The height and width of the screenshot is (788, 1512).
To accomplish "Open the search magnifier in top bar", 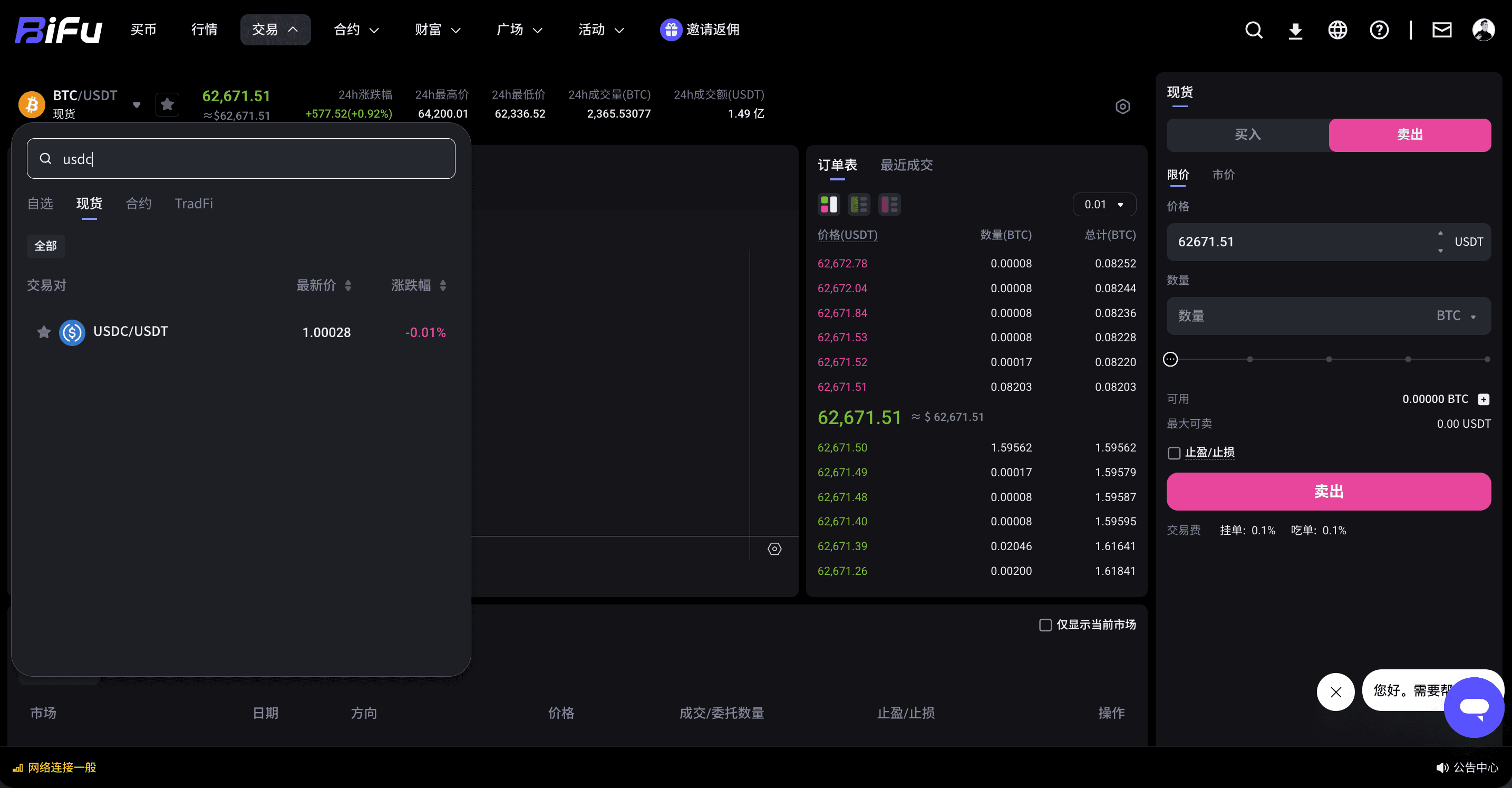I will (1254, 30).
